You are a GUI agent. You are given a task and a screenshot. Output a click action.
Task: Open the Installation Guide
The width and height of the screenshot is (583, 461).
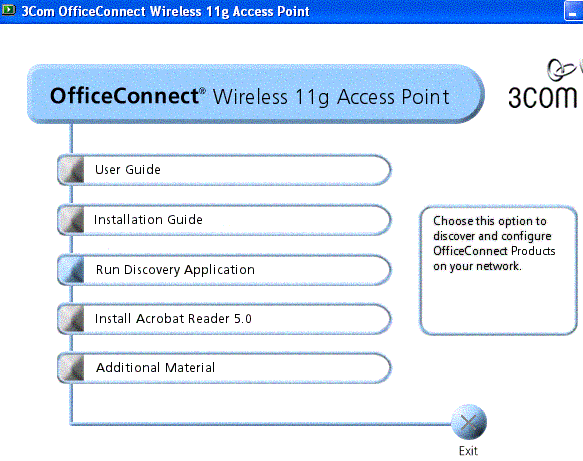224,220
